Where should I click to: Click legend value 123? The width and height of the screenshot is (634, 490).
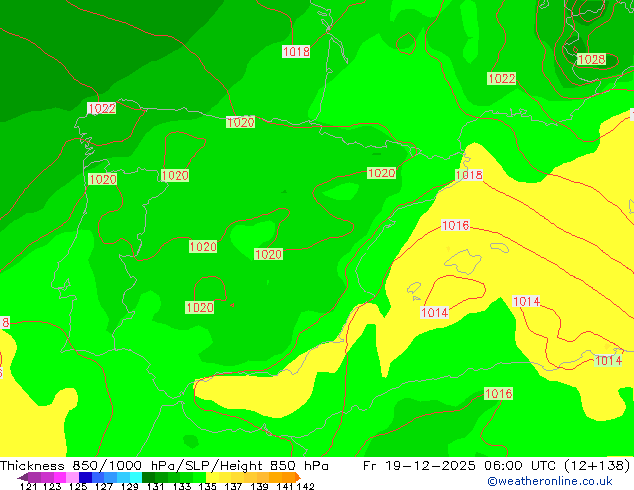(x=52, y=486)
